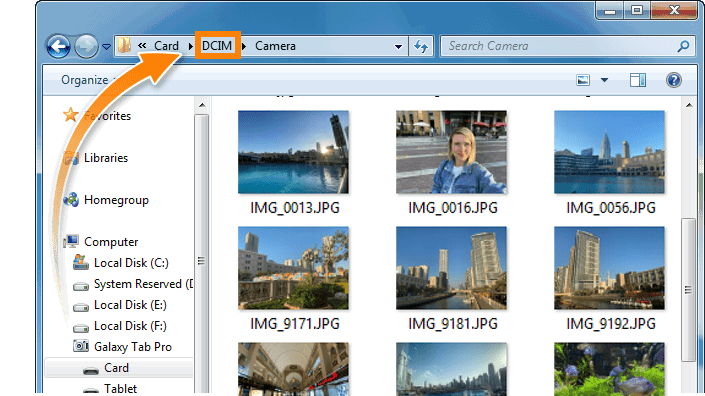Select DCIM in the address path
705x396 pixels.
[x=217, y=45]
